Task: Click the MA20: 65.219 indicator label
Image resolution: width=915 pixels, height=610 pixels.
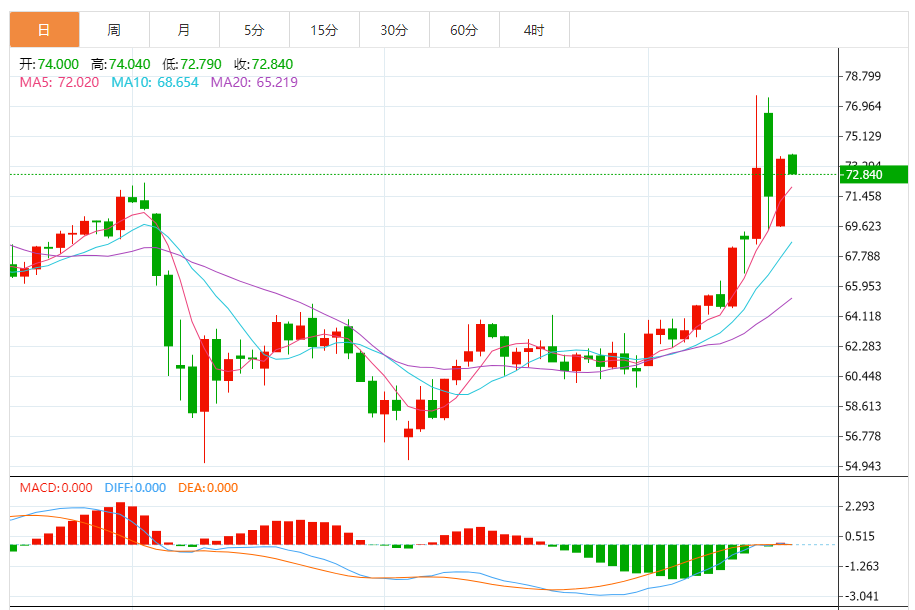Action: 254,82
